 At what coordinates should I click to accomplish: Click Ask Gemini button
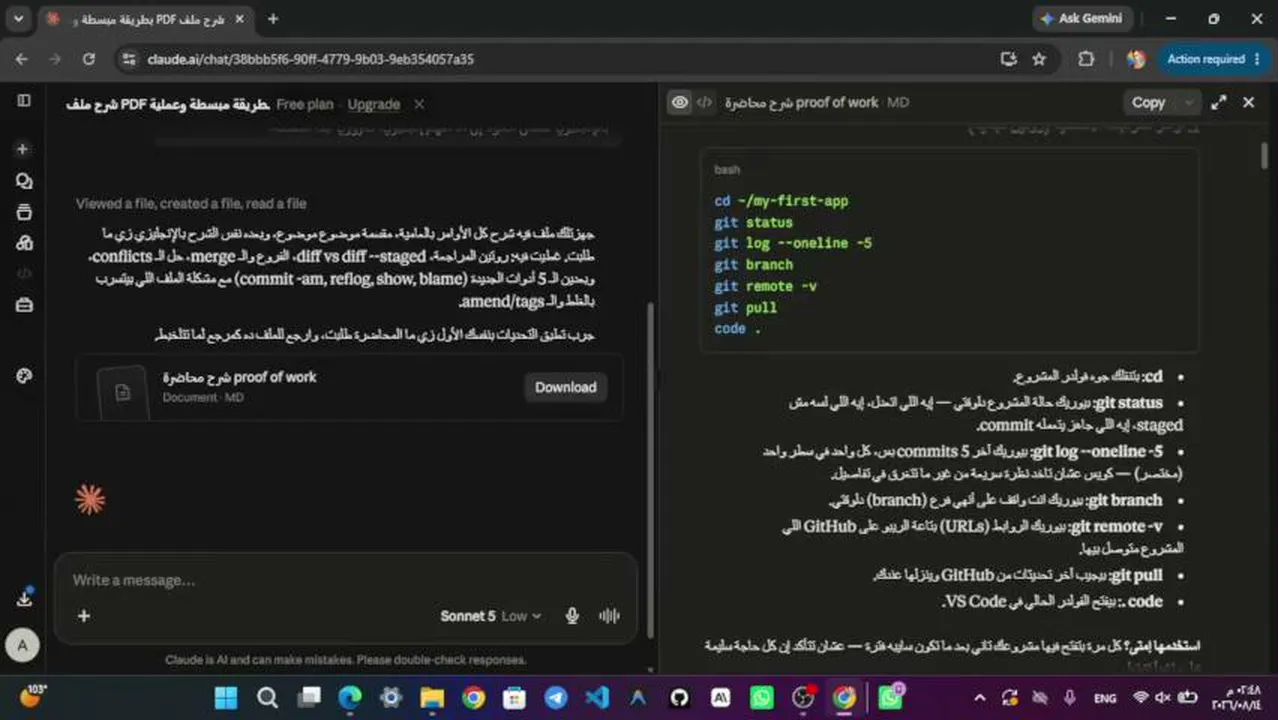pos(1081,18)
